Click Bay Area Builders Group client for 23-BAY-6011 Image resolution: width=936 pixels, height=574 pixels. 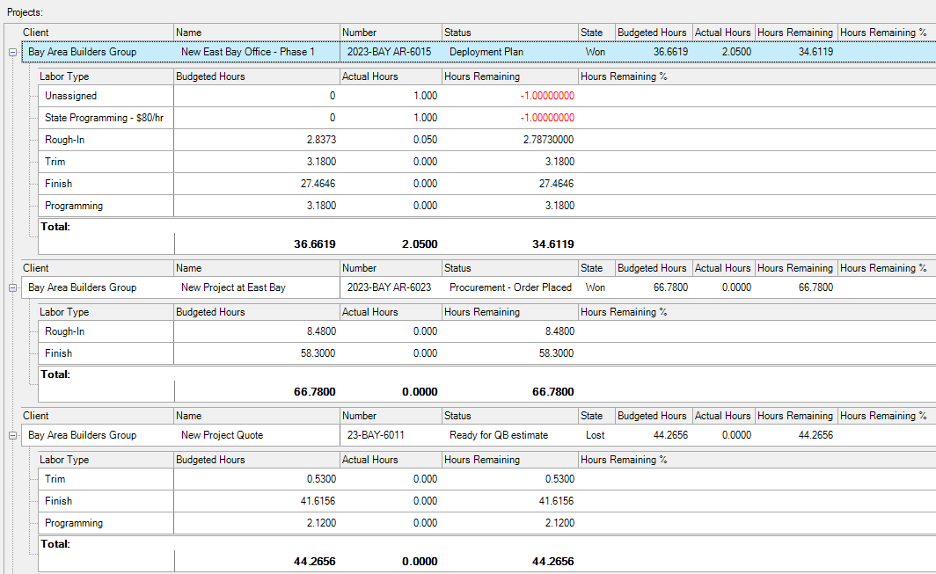coord(82,435)
